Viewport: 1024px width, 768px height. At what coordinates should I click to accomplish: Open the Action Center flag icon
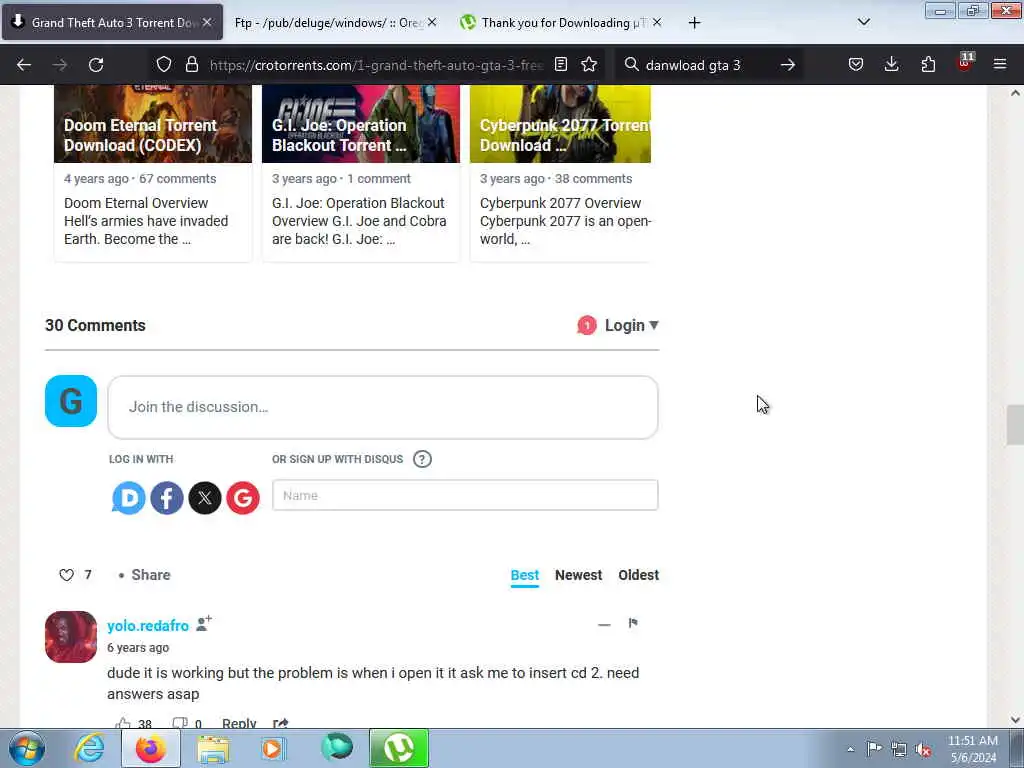874,749
